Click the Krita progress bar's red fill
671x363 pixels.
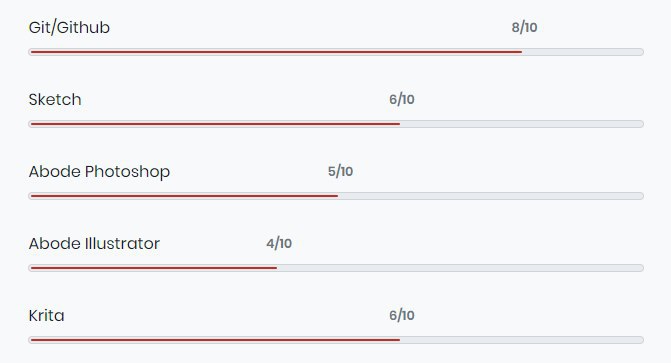(x=215, y=340)
